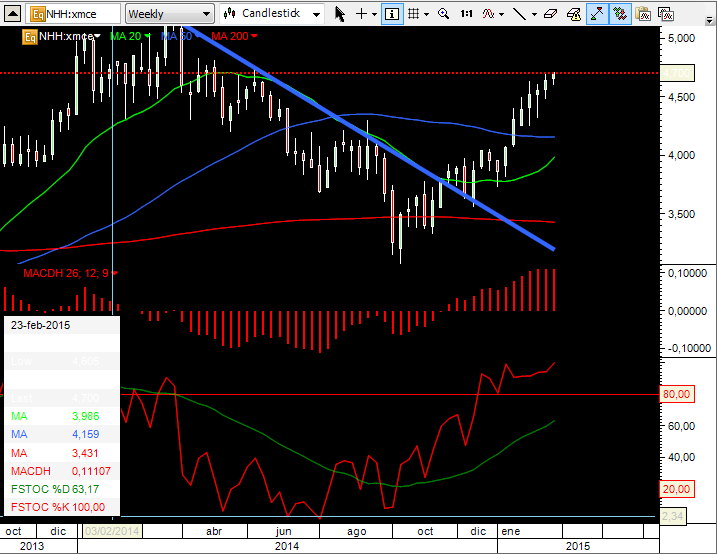Click the red MA 3,431 row
The height and width of the screenshot is (554, 717).
(62, 453)
